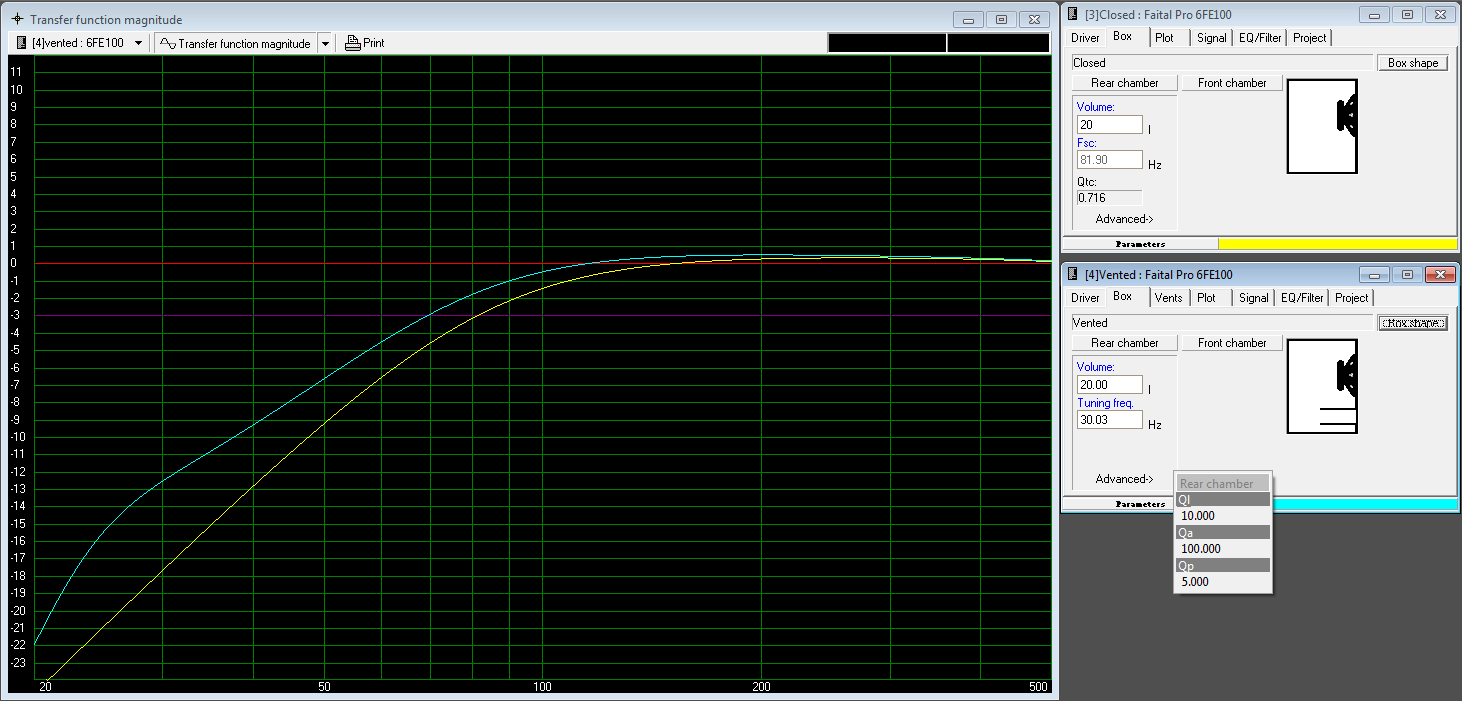Click the Qtc field showing 0.716

1109,198
